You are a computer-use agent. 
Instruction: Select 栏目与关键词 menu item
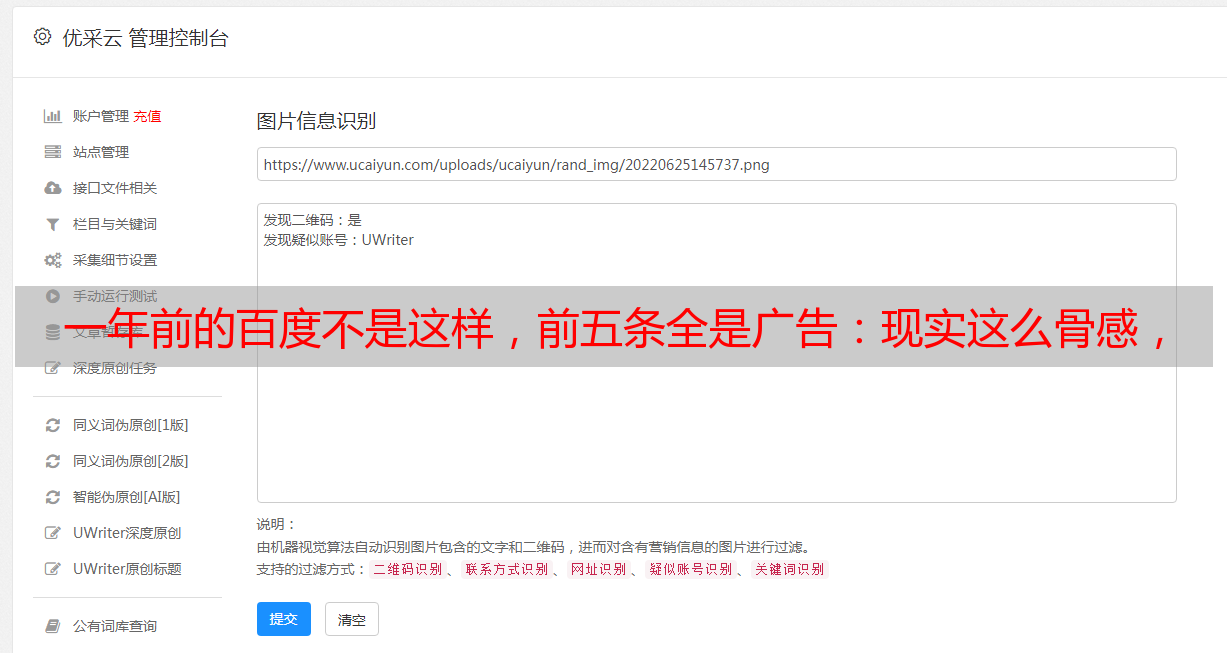pyautogui.click(x=115, y=224)
